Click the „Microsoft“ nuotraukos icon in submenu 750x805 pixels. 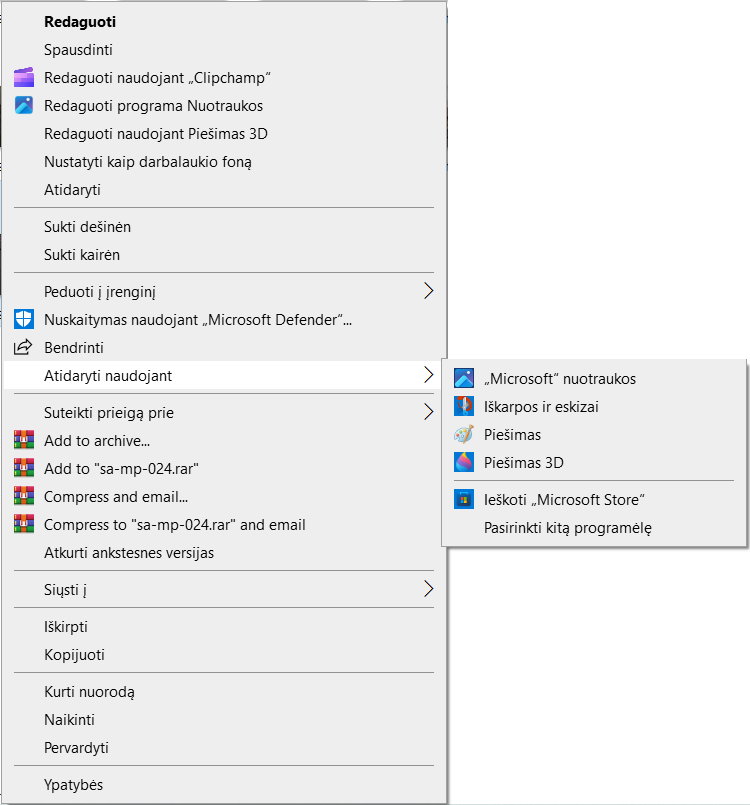click(x=464, y=379)
